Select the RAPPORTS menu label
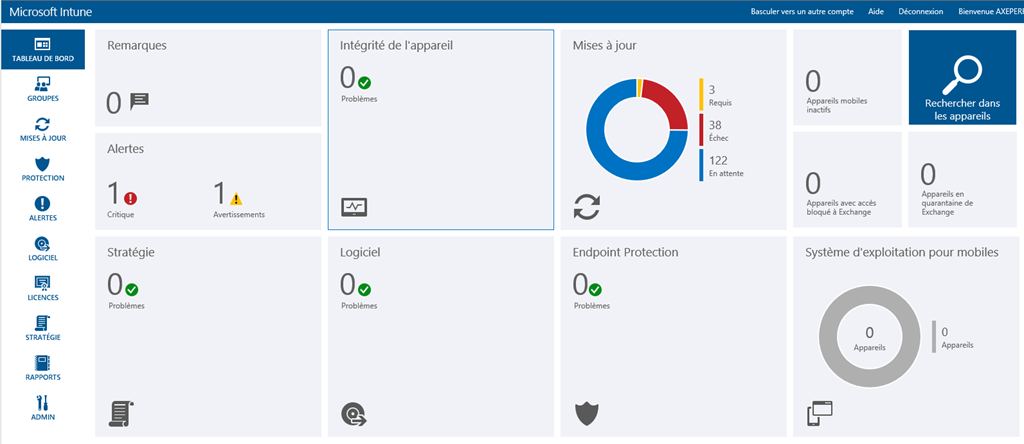Image resolution: width=1024 pixels, height=444 pixels. click(x=42, y=377)
